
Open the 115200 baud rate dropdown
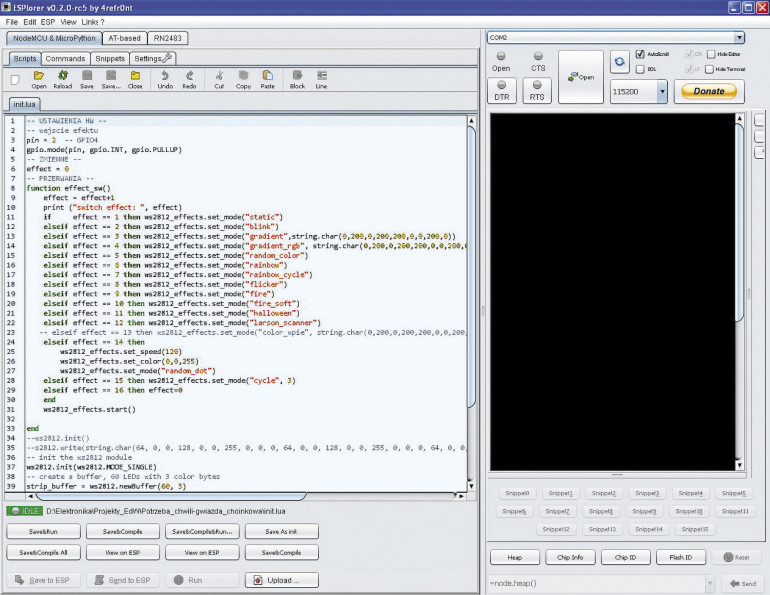pyautogui.click(x=662, y=91)
